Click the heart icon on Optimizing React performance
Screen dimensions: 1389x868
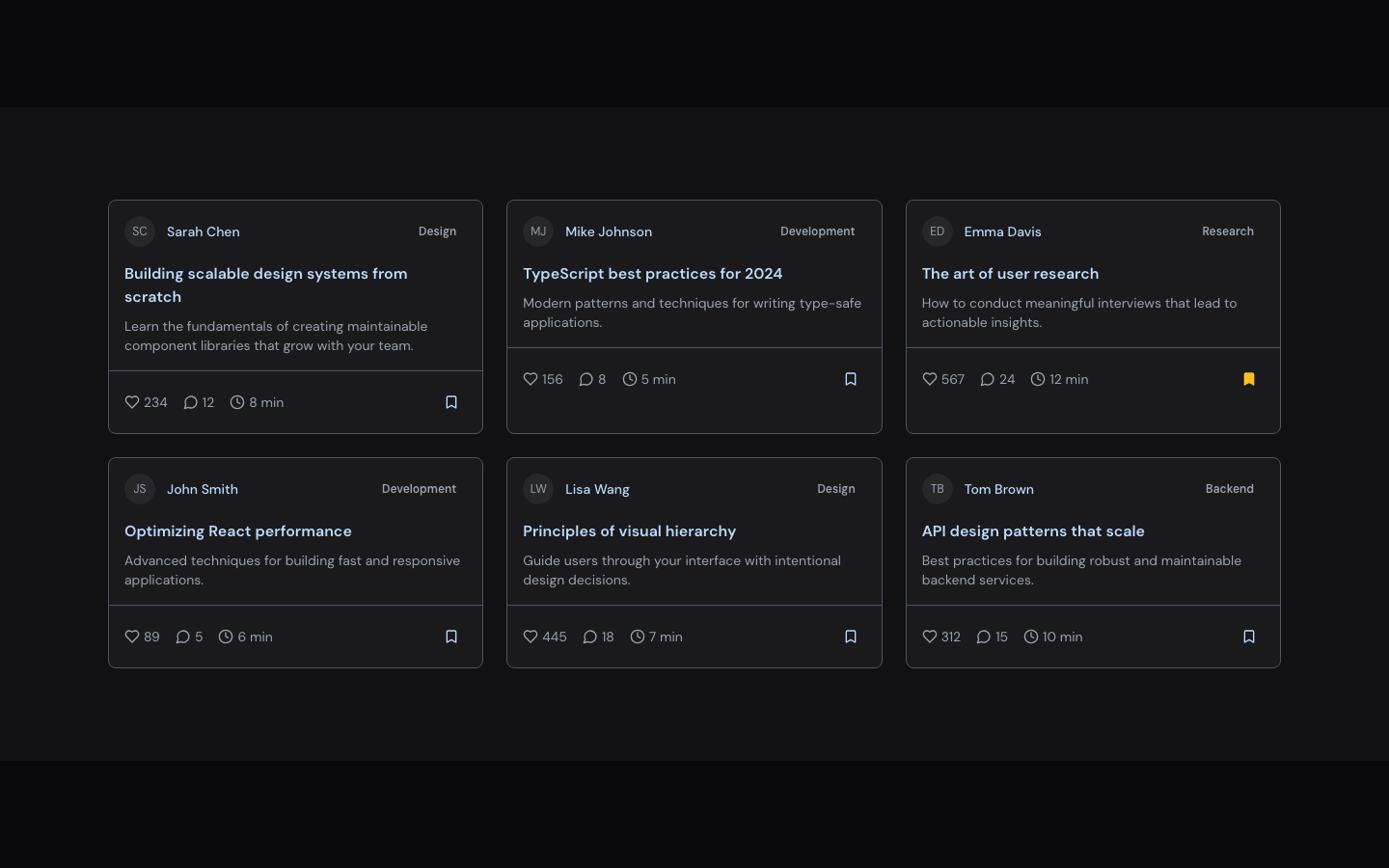pyautogui.click(x=132, y=637)
